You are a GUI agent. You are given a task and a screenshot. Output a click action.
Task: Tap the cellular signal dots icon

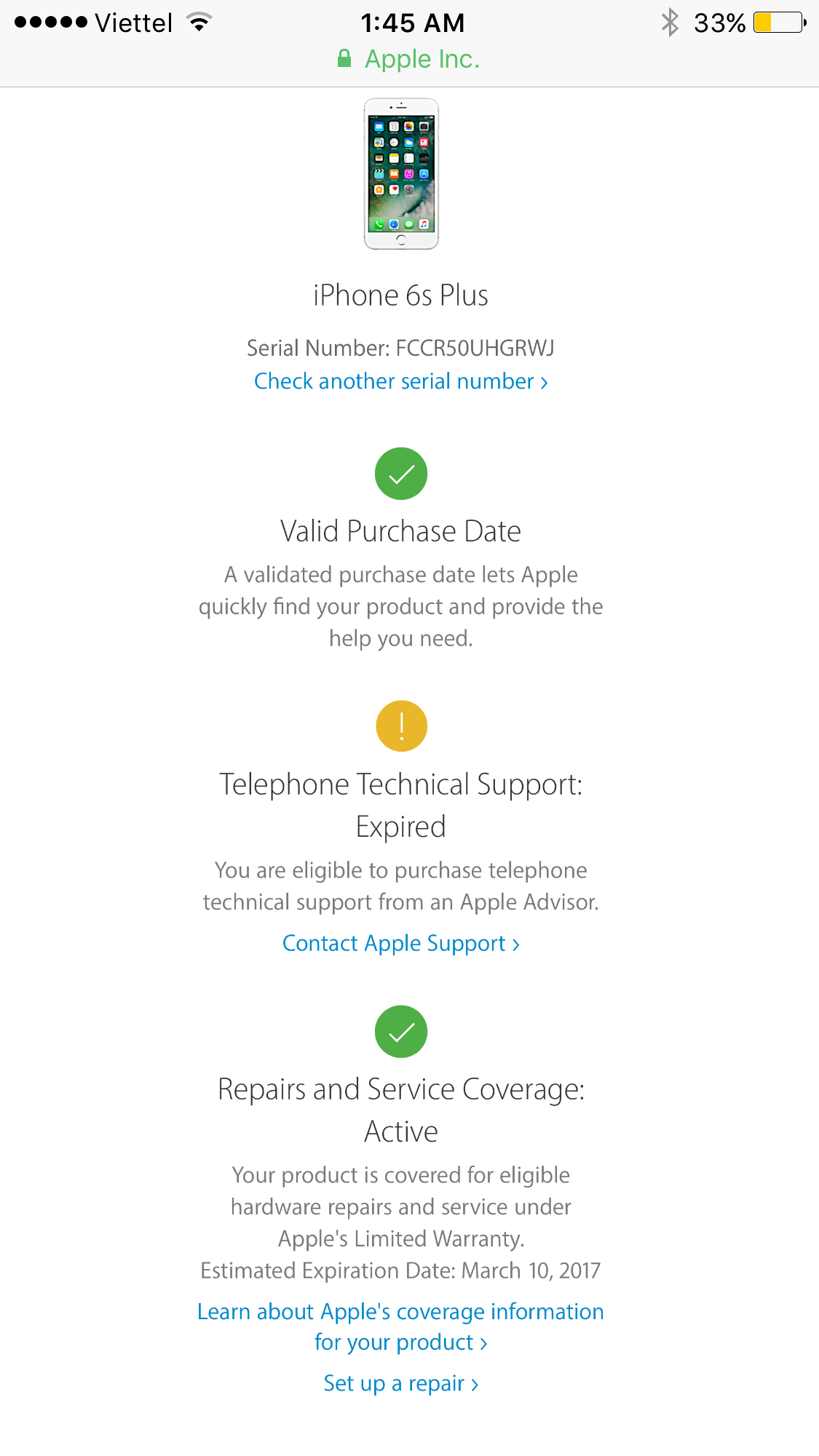coord(51,23)
